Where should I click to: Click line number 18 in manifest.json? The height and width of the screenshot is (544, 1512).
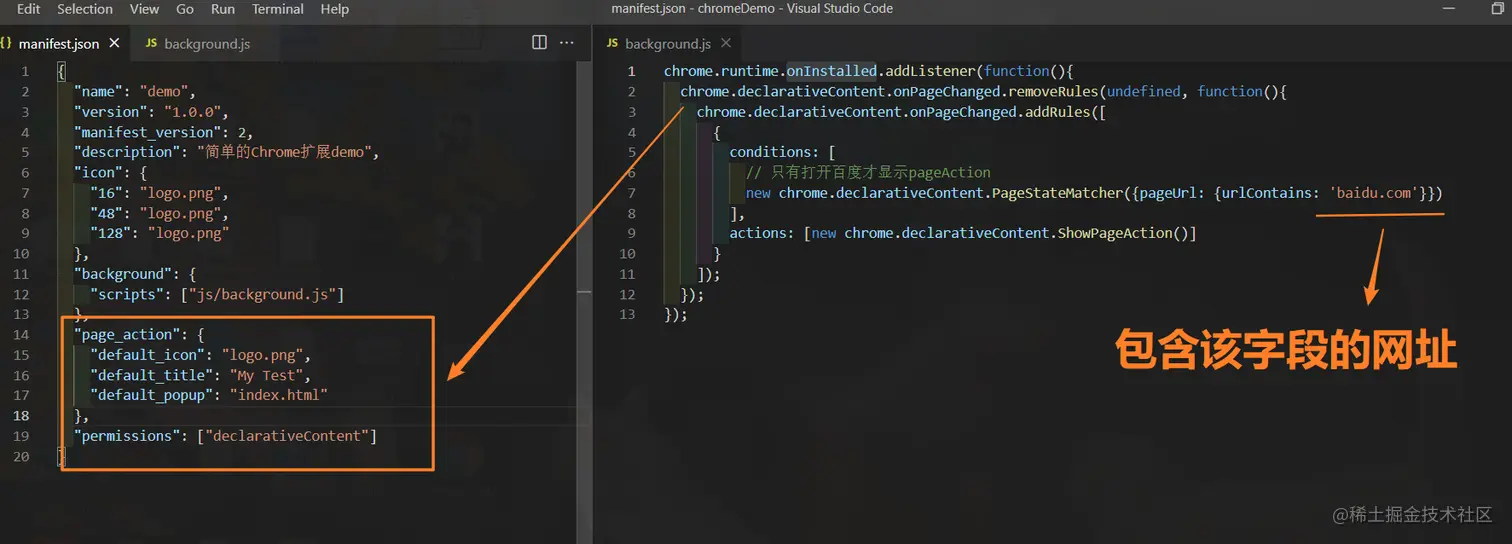(x=22, y=416)
